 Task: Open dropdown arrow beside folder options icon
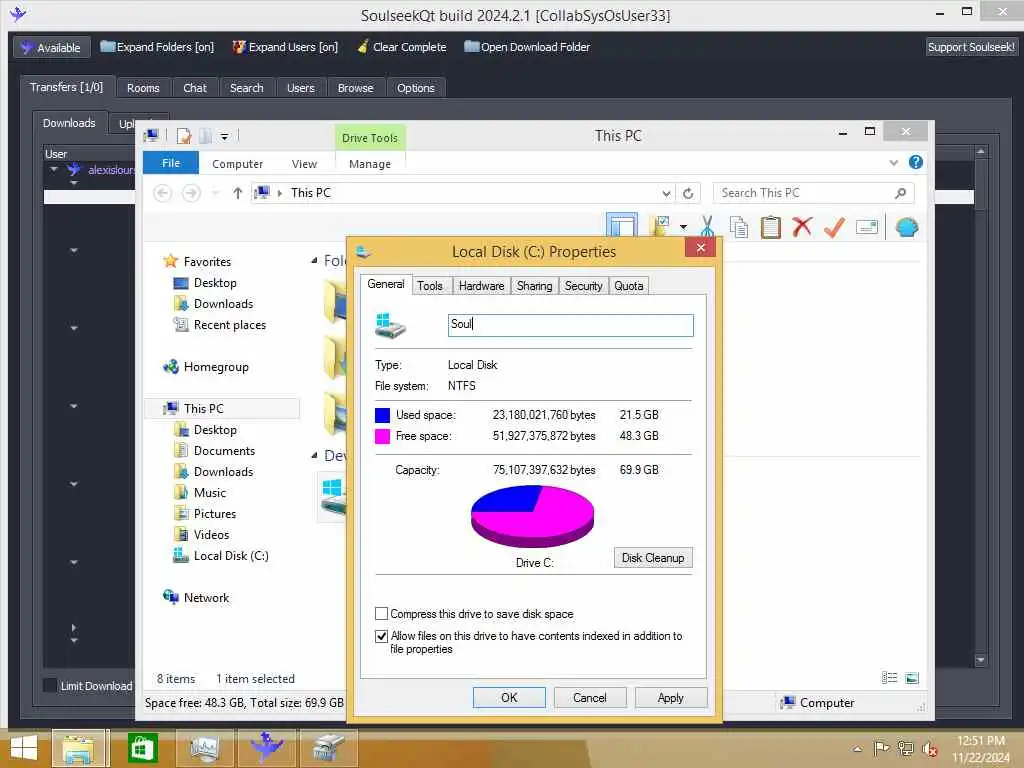click(683, 227)
